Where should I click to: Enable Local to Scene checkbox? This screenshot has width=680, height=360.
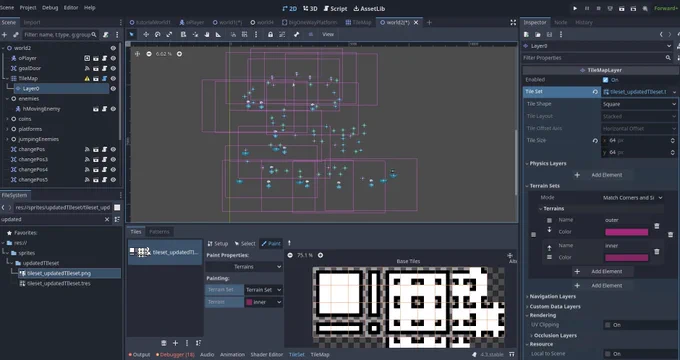(608, 353)
